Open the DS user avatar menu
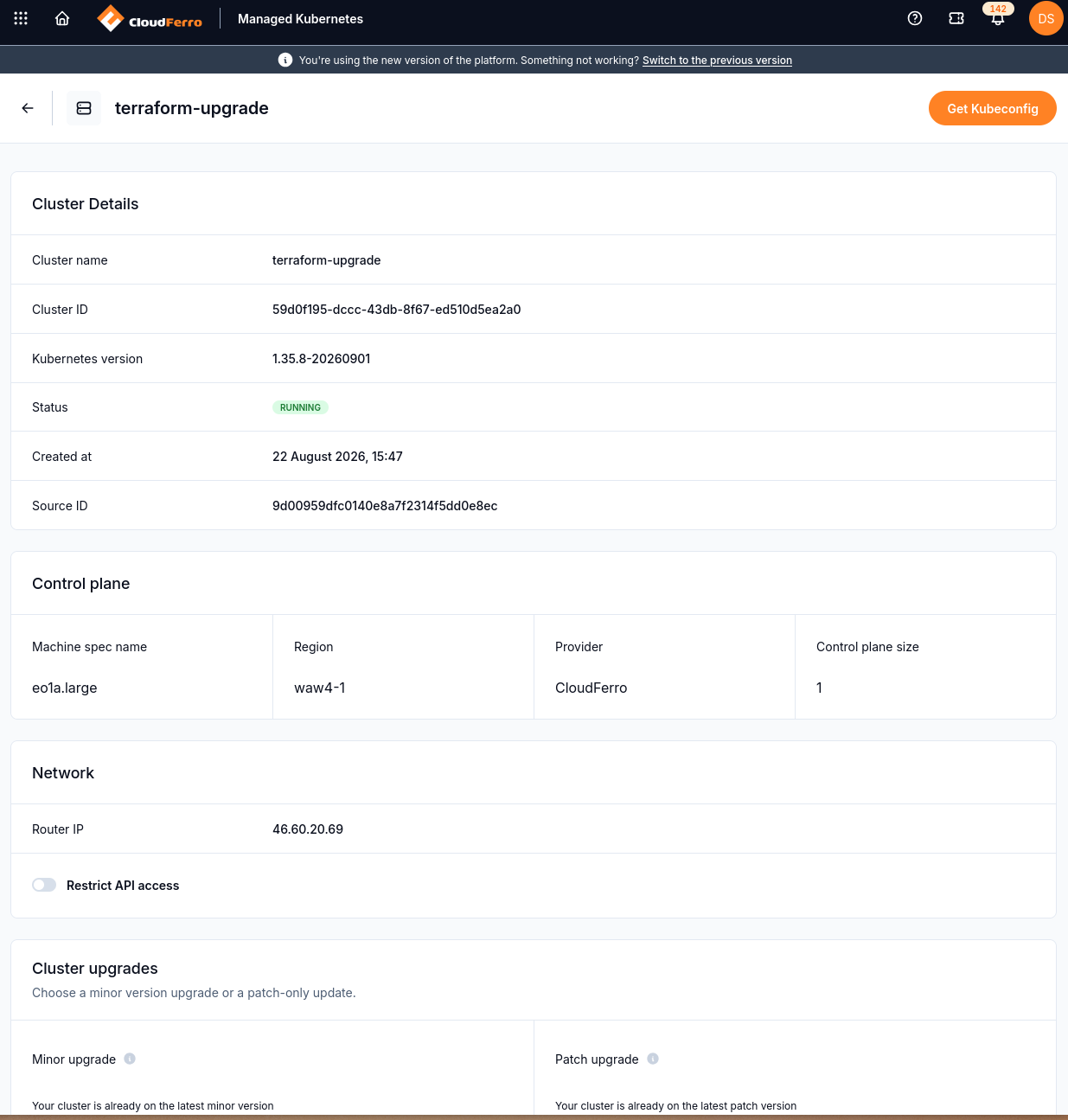Screen dimensions: 1068x1120 click(1046, 18)
